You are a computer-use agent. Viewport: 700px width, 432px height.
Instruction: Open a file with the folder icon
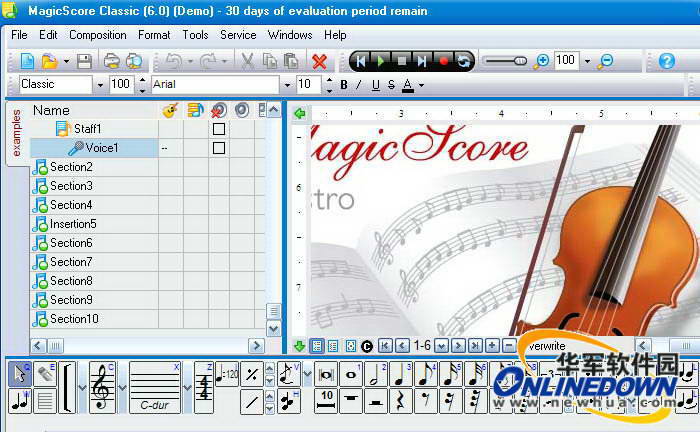click(x=50, y=61)
